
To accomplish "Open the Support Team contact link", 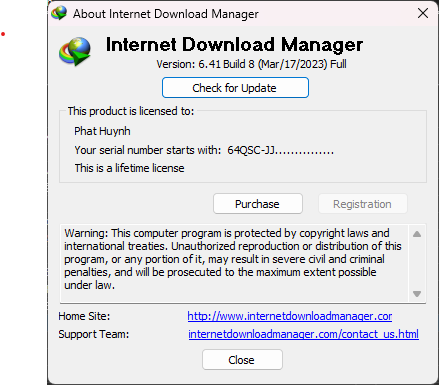I will 303,334.
